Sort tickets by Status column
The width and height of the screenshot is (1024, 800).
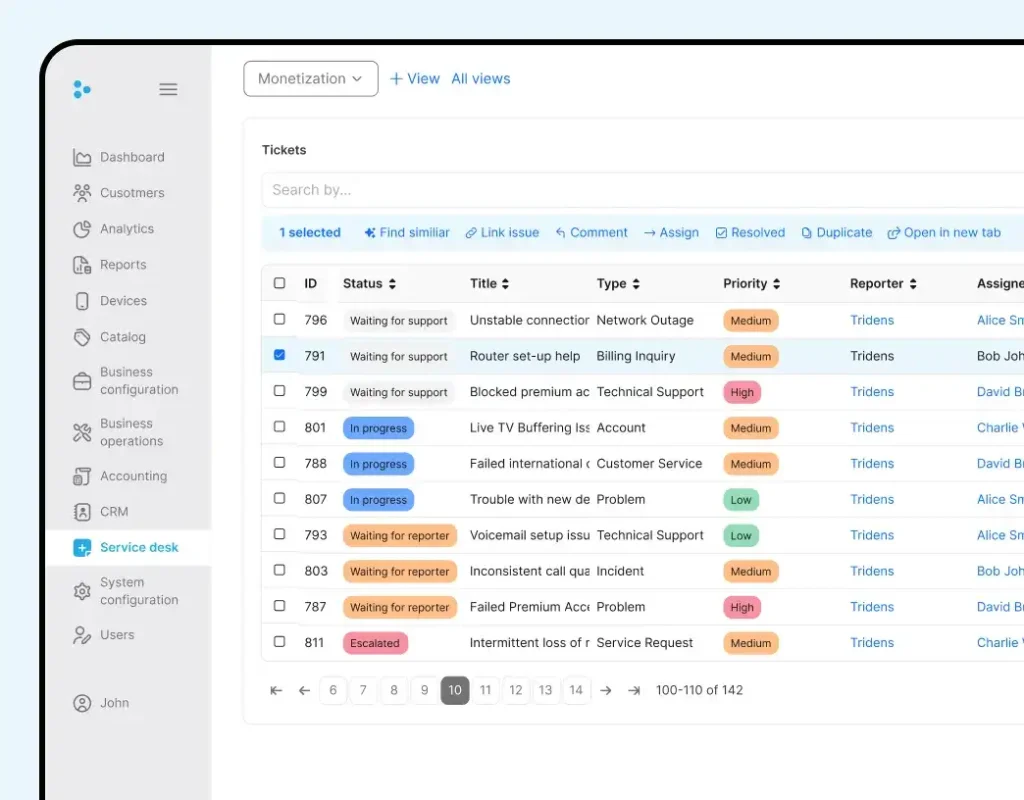pos(369,284)
